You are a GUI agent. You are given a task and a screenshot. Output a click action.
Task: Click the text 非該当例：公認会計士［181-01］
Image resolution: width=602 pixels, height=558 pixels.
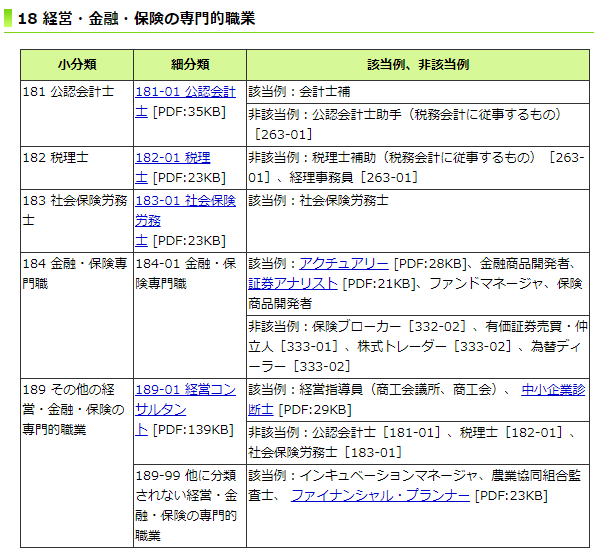tap(344, 433)
